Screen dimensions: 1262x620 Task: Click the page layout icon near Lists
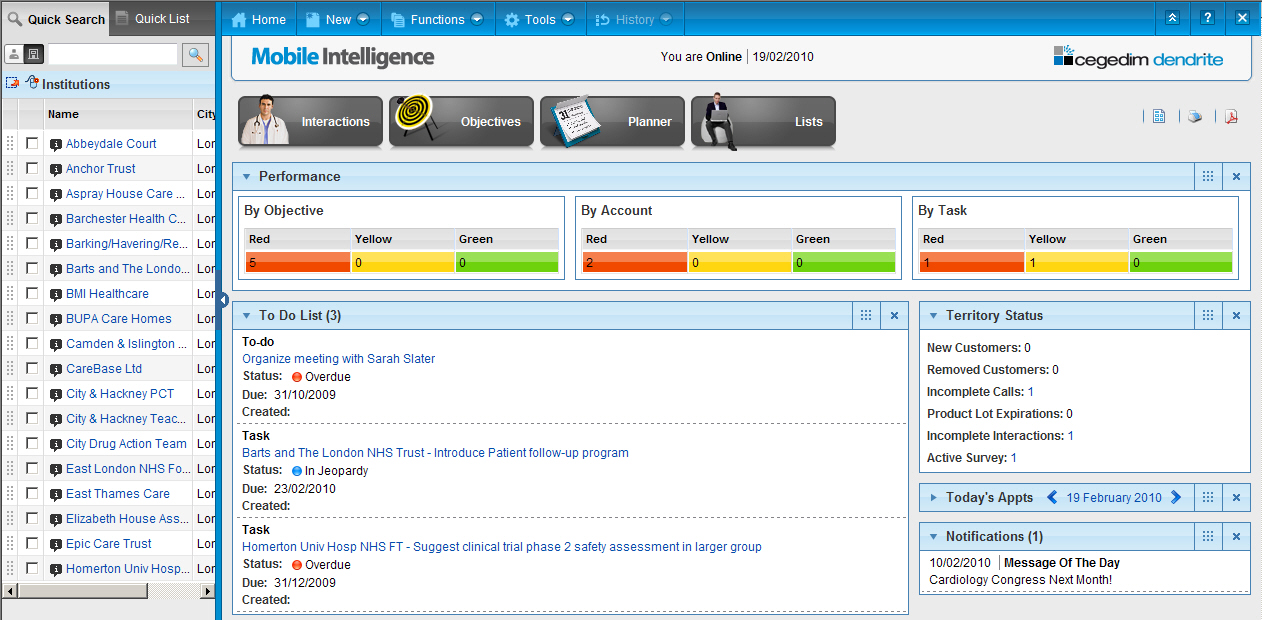pos(1159,117)
